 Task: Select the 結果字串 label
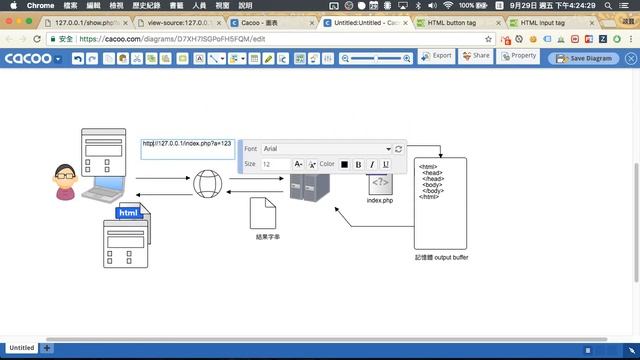[x=268, y=237]
